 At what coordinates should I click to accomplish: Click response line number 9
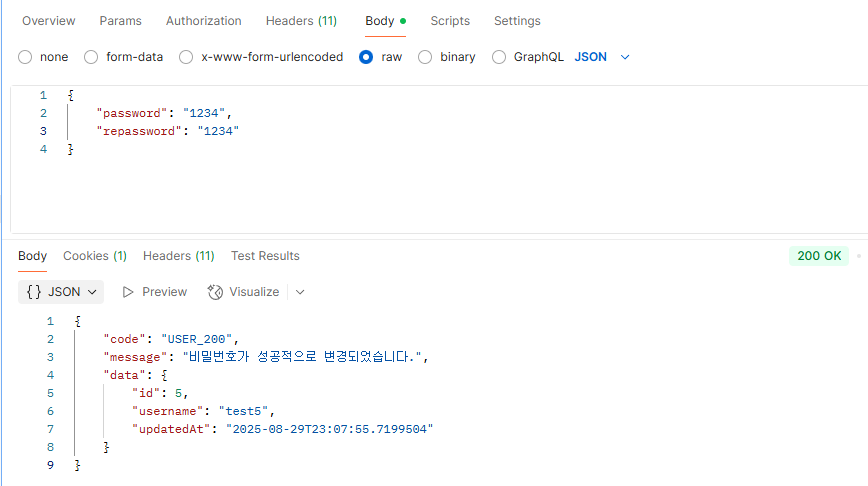[50, 465]
